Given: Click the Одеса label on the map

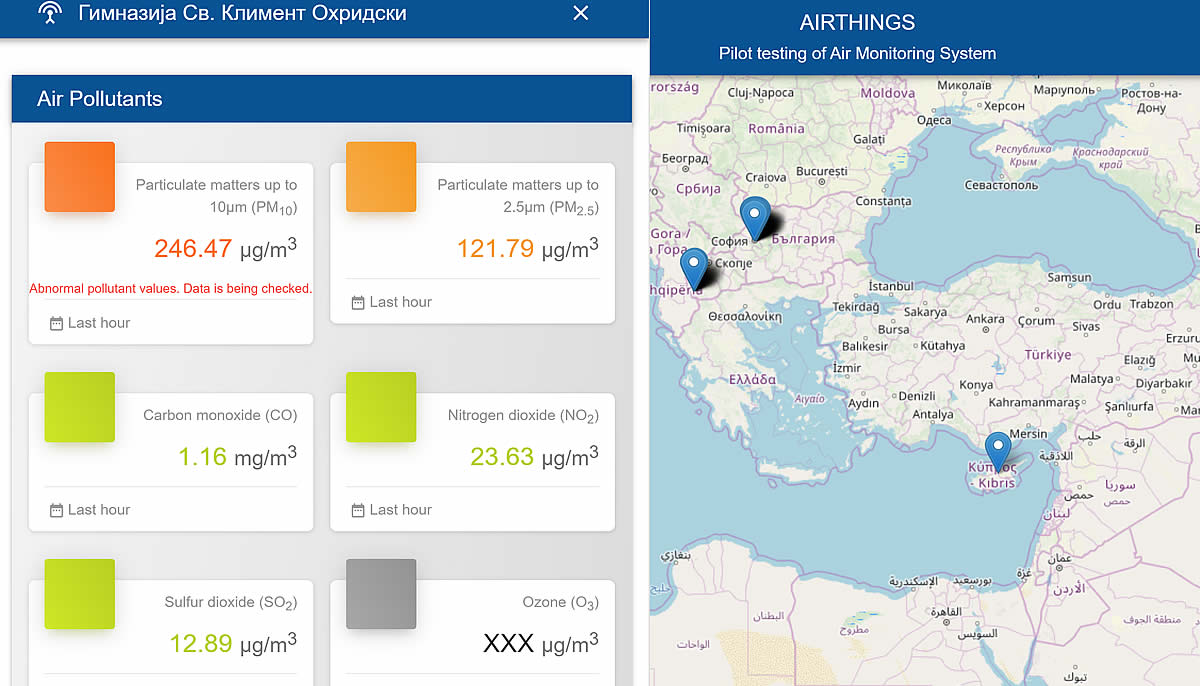Looking at the screenshot, I should [x=934, y=120].
